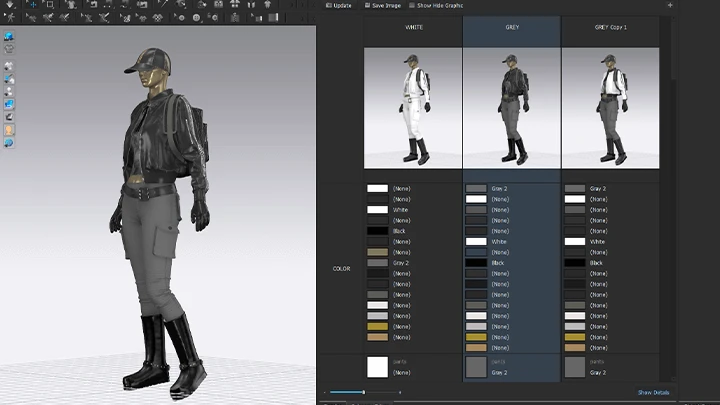Select the blue cross Select/Move tool

[x=33, y=5]
